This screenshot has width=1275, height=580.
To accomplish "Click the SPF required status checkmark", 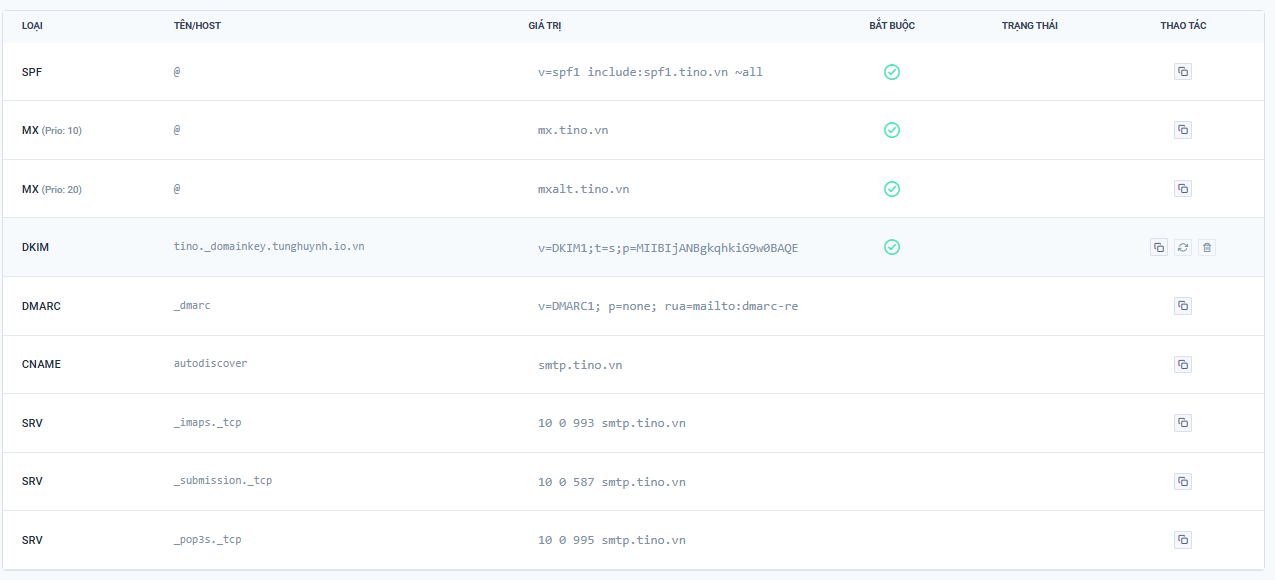I will (x=892, y=71).
